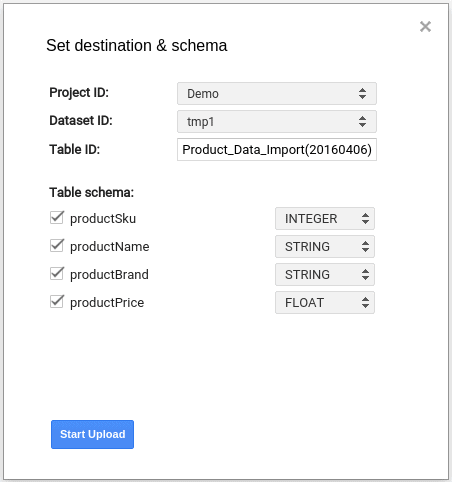Click the productPrice field label
The width and height of the screenshot is (452, 482).
pyautogui.click(x=107, y=303)
